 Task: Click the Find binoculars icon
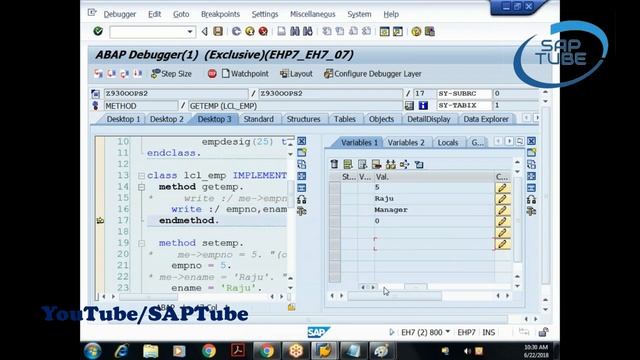coord(295,31)
